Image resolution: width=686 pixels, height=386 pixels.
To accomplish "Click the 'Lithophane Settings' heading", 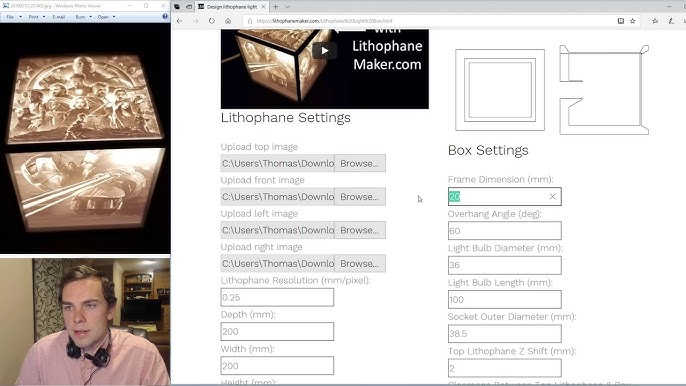I will (286, 118).
